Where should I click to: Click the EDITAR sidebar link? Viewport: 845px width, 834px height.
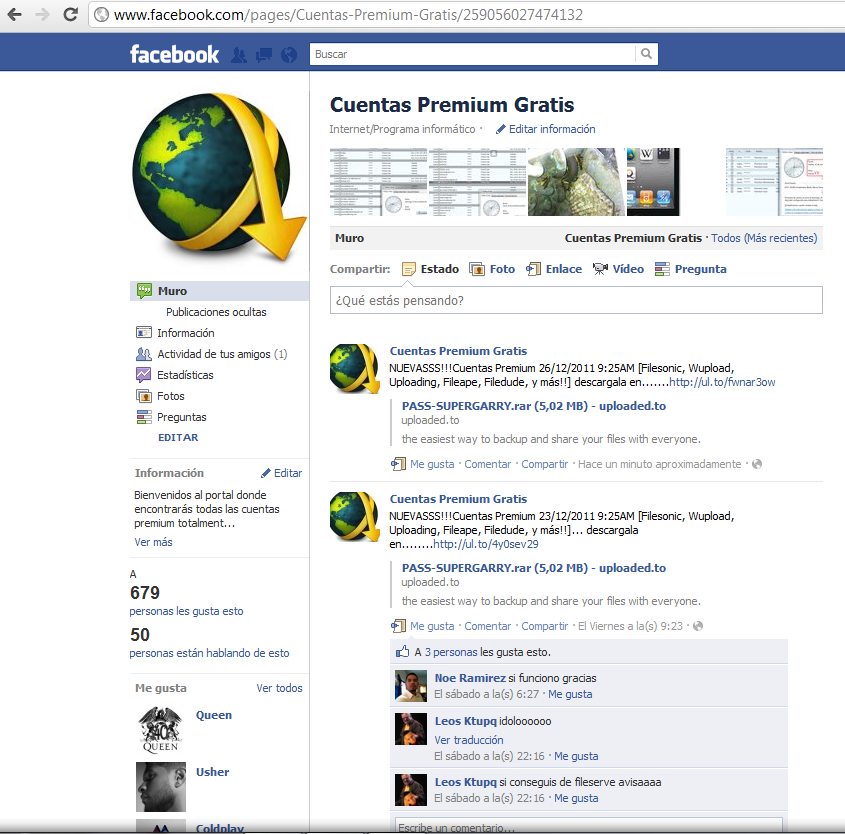(178, 437)
